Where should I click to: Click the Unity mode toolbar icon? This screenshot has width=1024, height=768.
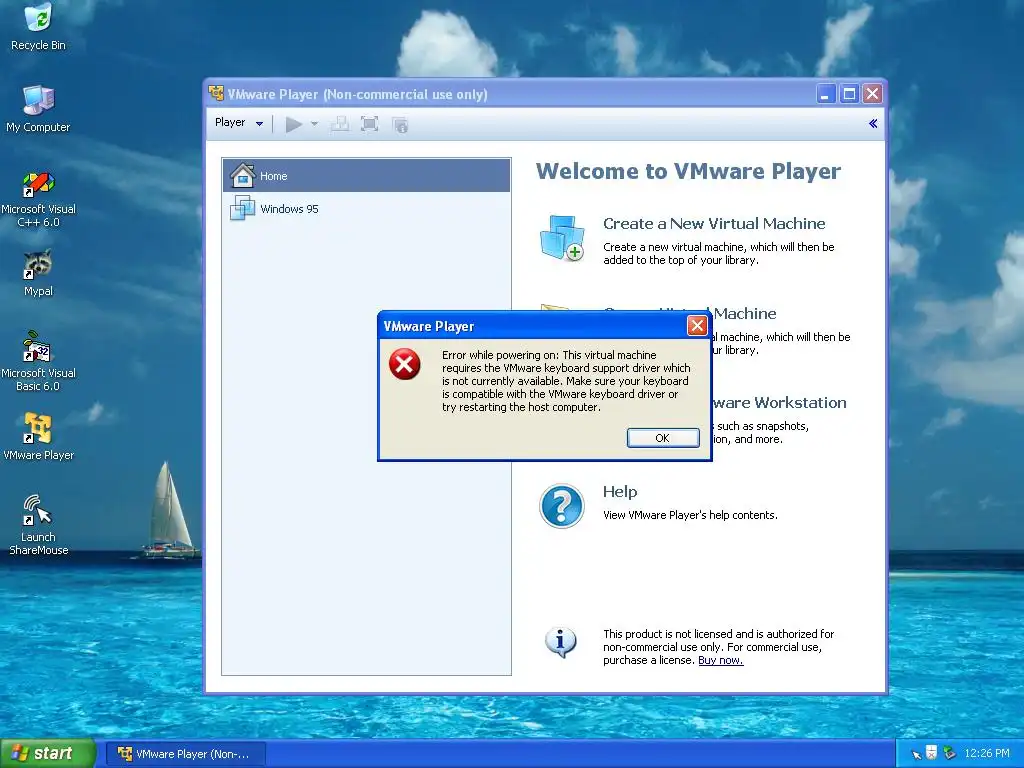(400, 124)
